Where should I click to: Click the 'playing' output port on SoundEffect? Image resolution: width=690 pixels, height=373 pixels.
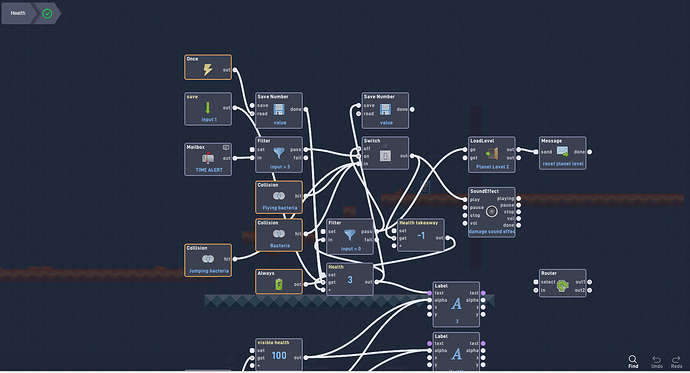(519, 198)
